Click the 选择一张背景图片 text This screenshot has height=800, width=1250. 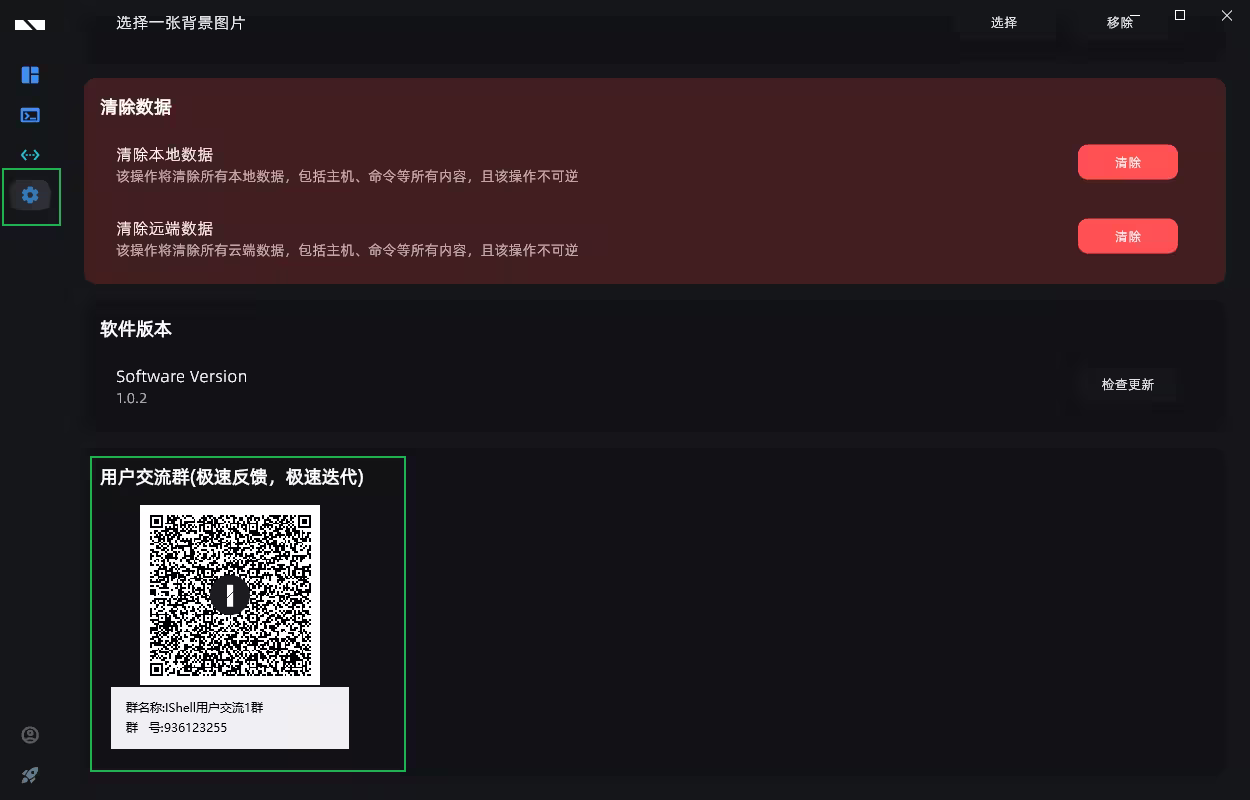[180, 22]
